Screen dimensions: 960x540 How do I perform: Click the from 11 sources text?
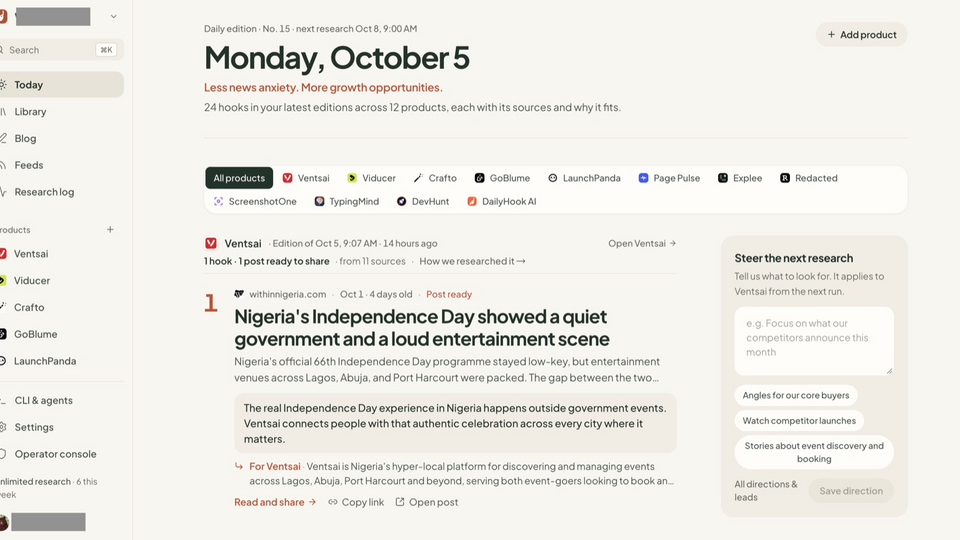point(372,261)
